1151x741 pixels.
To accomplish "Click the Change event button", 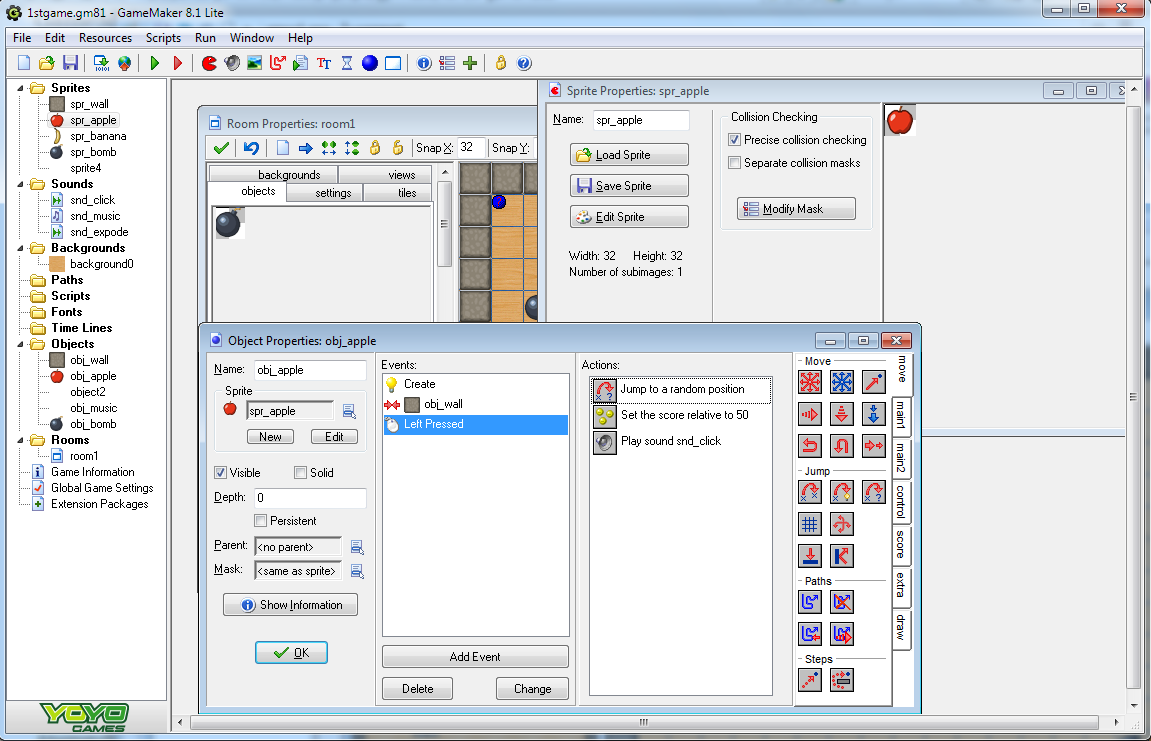I will (532, 689).
